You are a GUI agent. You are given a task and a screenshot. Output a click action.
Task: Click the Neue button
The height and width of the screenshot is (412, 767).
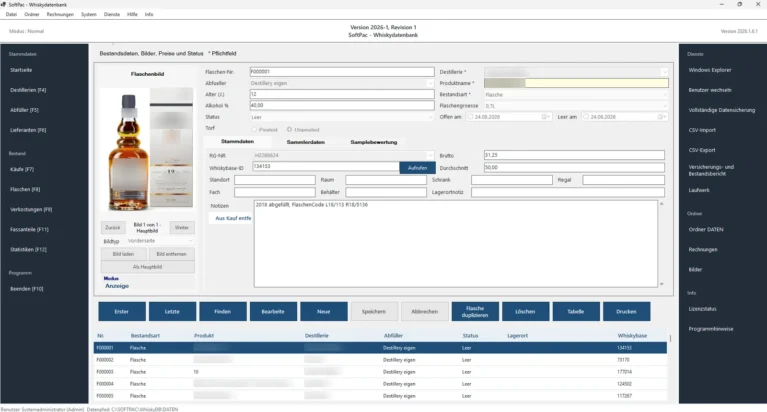pyautogui.click(x=324, y=312)
